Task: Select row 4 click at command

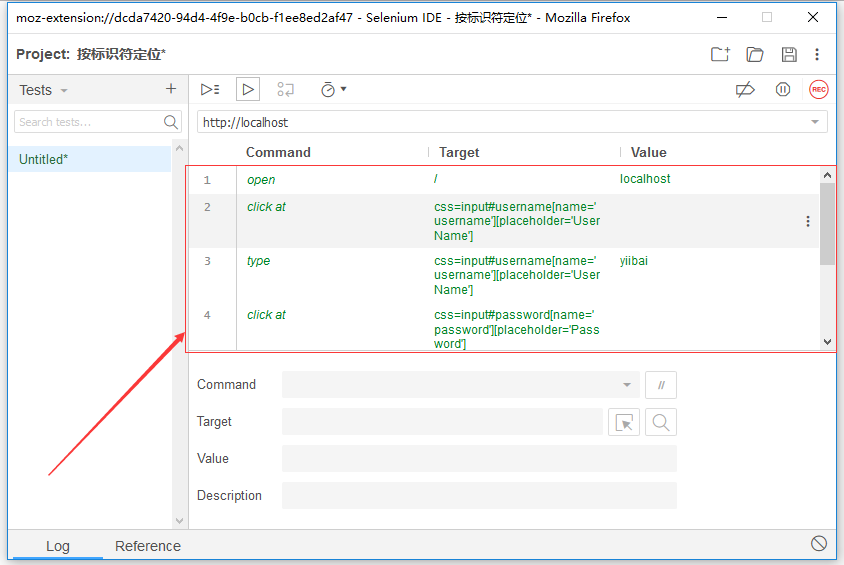Action: (x=503, y=327)
